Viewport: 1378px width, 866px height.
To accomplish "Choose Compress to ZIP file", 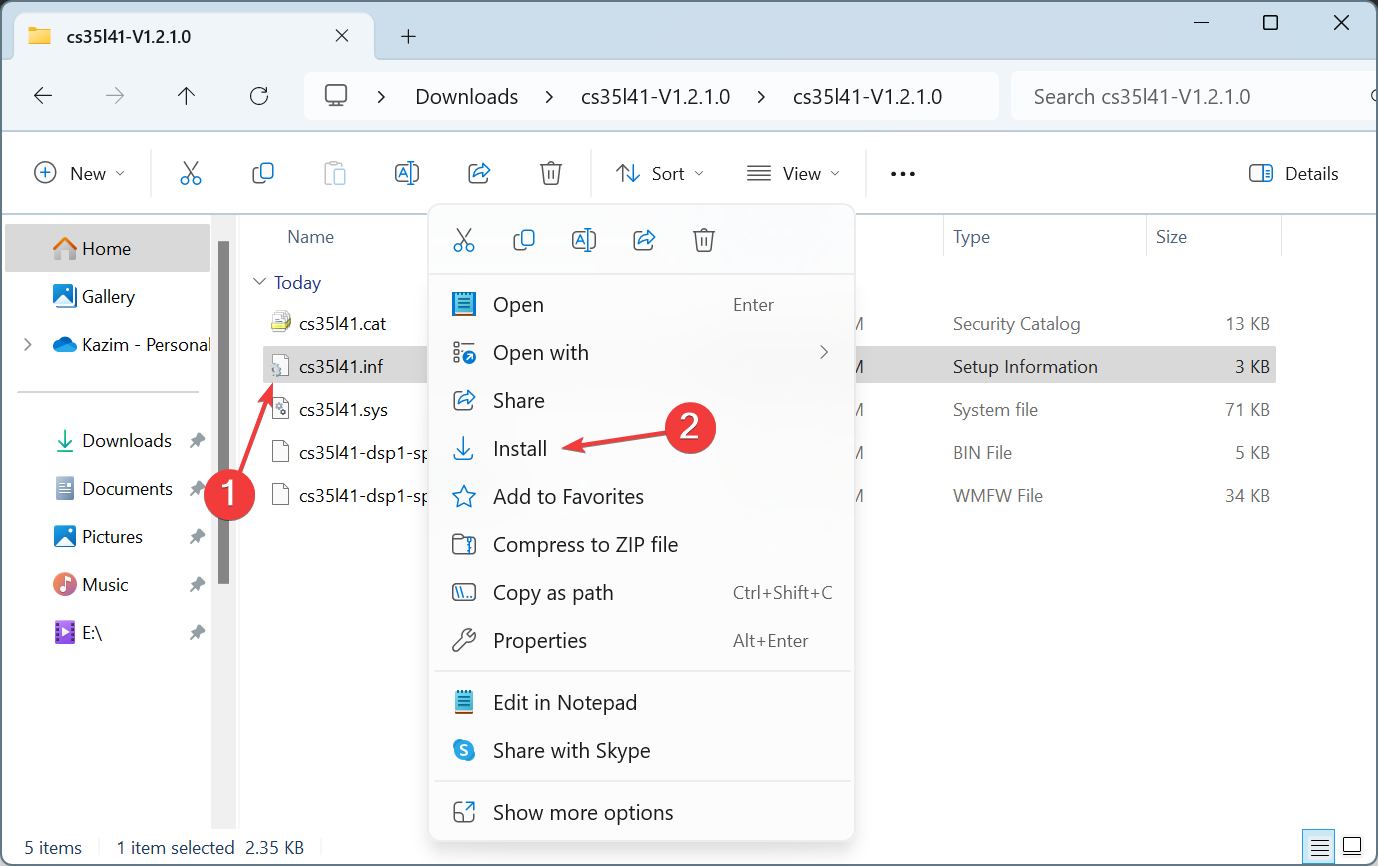I will tap(641, 544).
